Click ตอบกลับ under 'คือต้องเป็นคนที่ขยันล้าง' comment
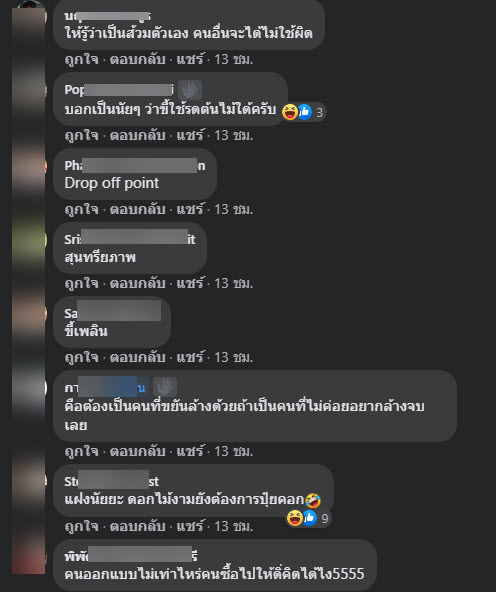Screen dimensions: 496x592 [x=137, y=452]
